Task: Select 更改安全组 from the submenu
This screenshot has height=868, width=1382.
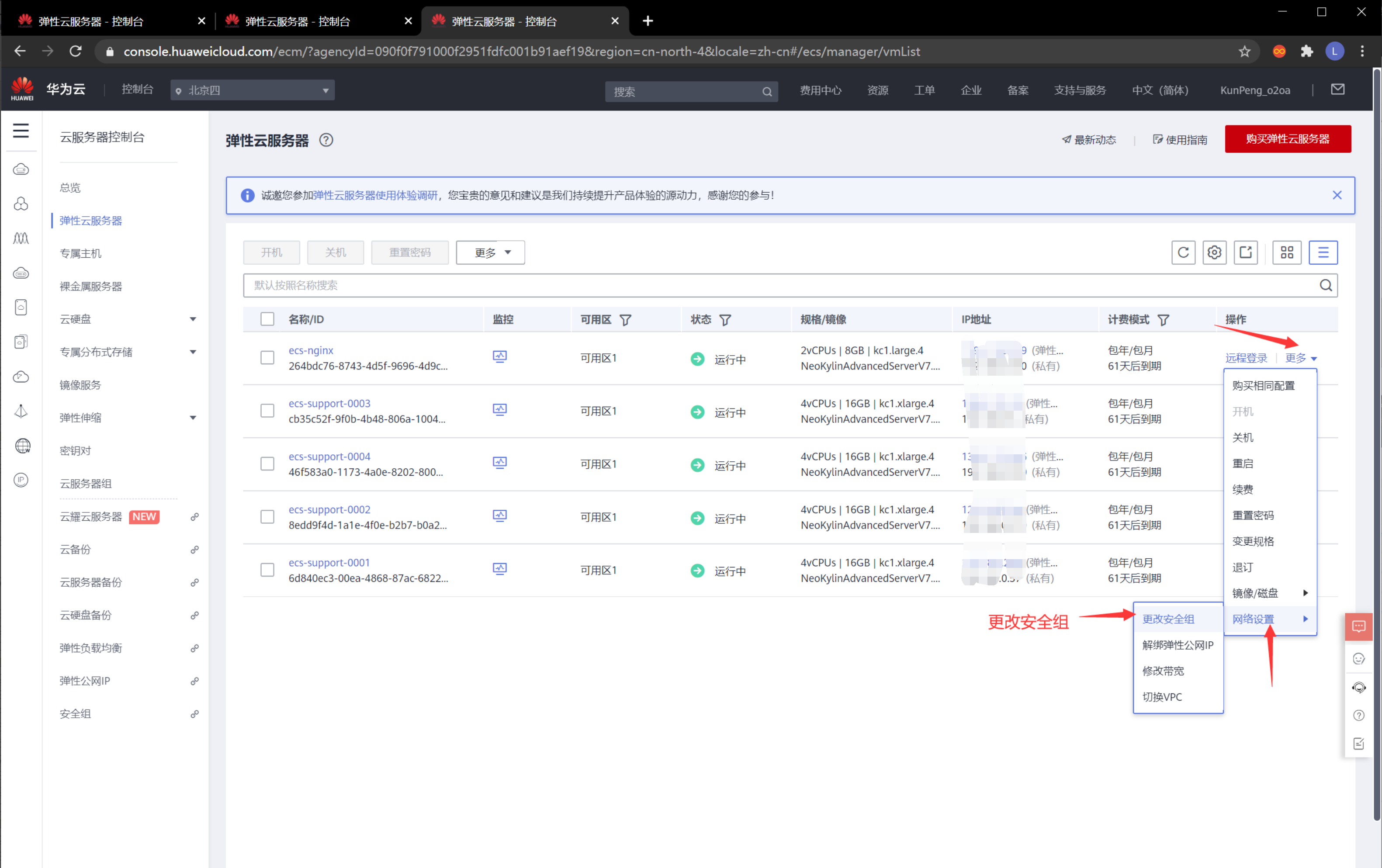Action: click(x=1178, y=619)
